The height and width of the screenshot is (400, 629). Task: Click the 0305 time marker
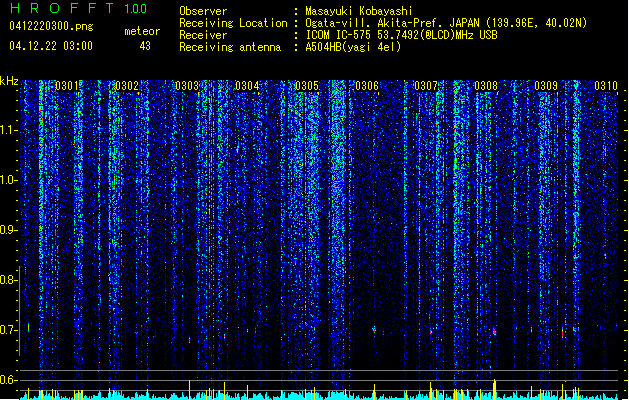307,86
